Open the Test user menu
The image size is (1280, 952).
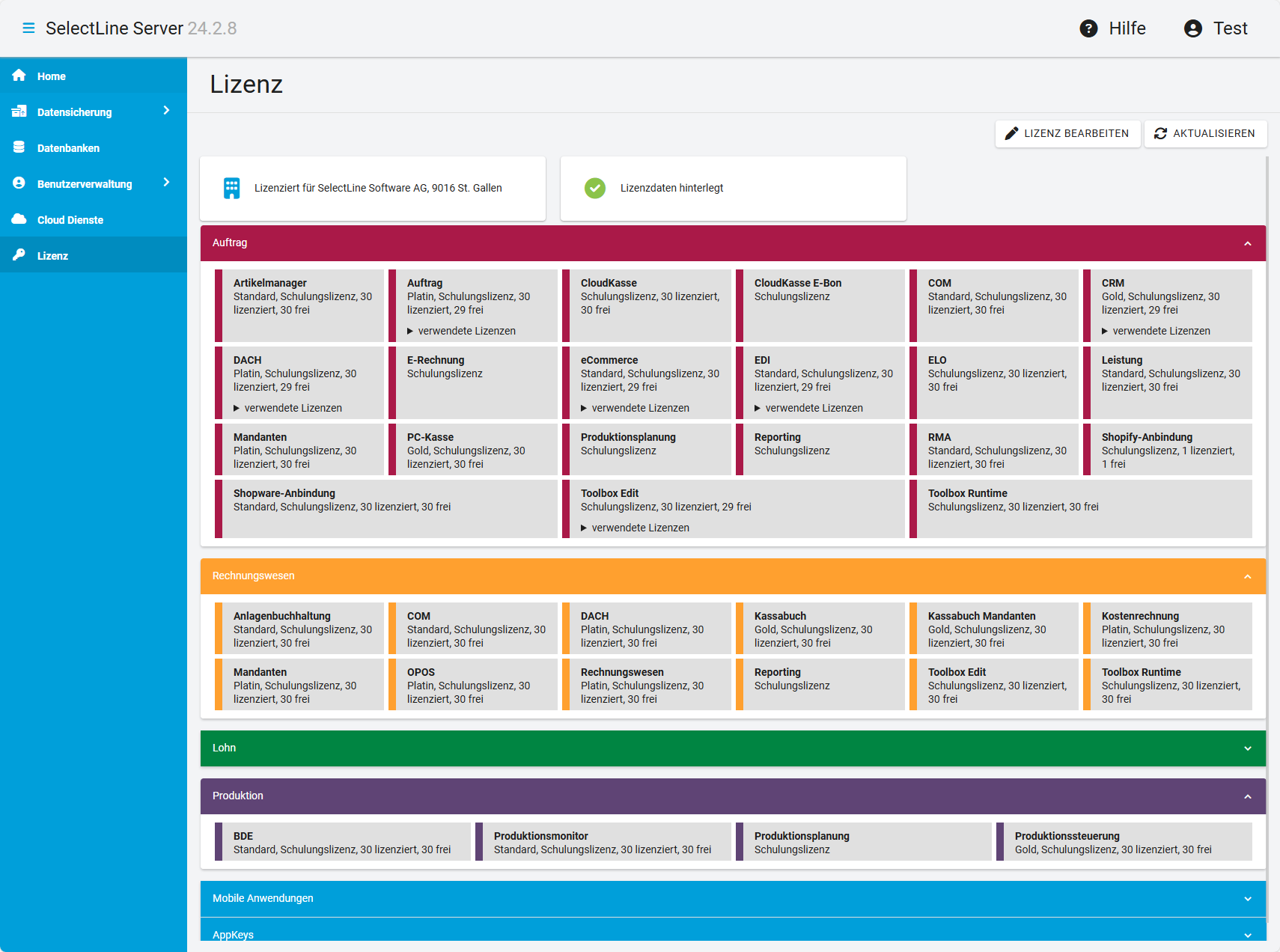click(x=1216, y=28)
